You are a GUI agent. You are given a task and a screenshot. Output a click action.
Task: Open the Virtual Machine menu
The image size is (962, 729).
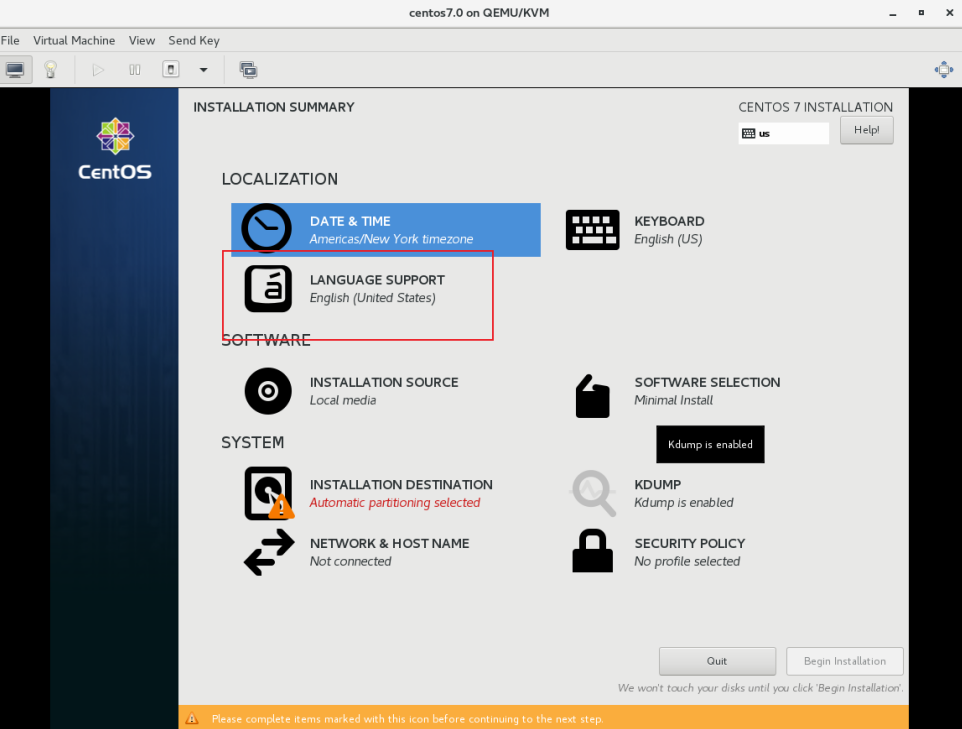74,40
